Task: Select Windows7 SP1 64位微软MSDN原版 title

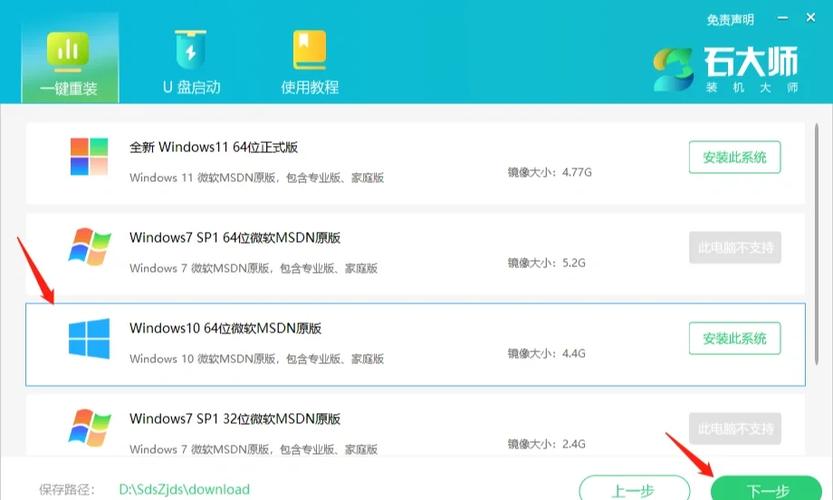Action: (235, 238)
